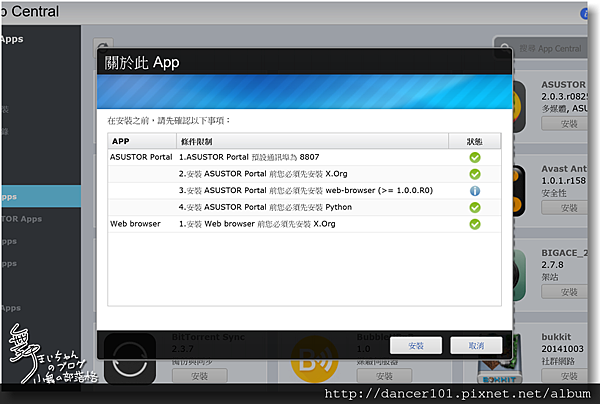Click the info icon in App Central title bar
The height and width of the screenshot is (404, 600).
point(584,14)
